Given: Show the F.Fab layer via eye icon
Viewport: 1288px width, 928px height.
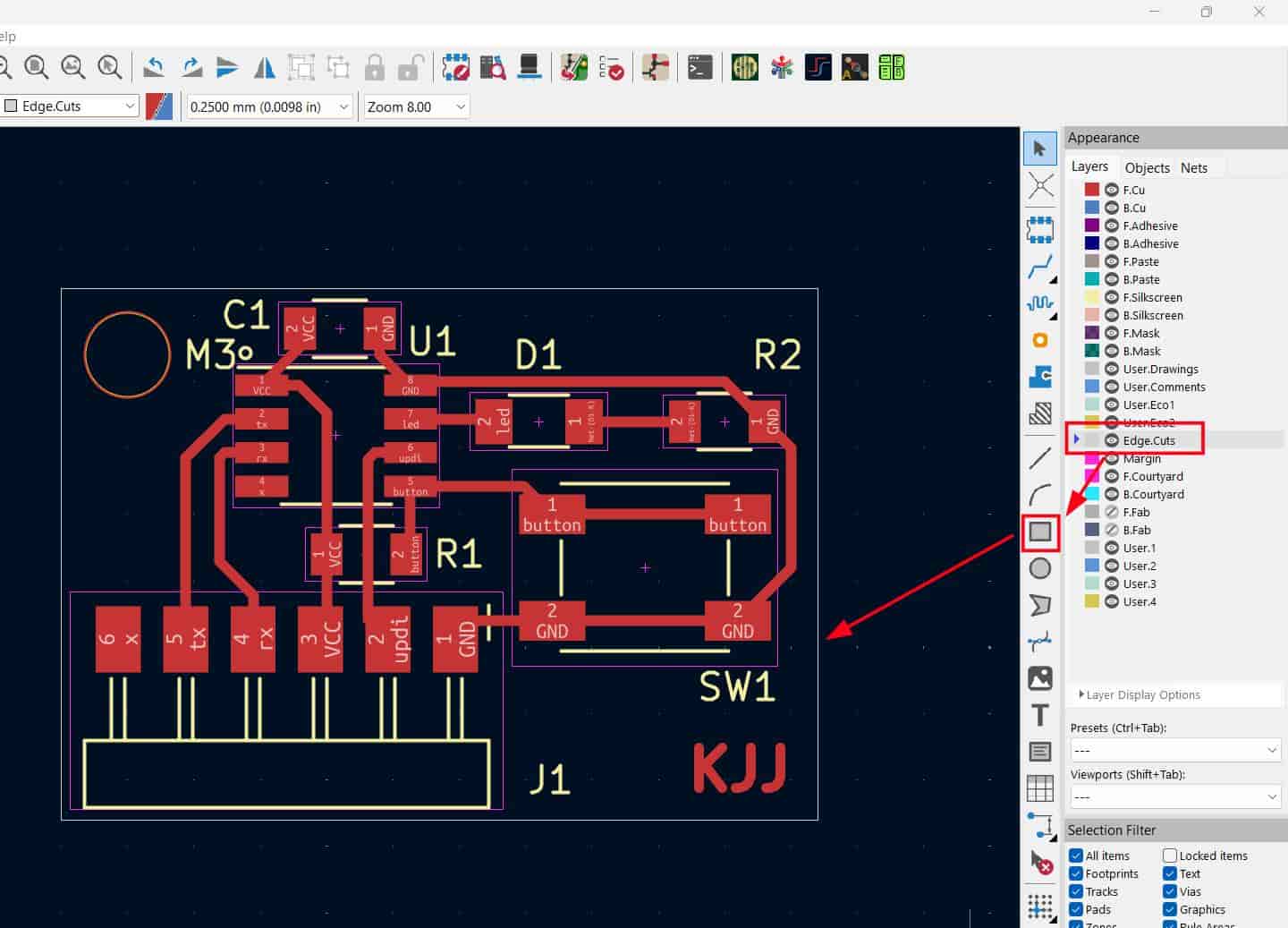Looking at the screenshot, I should click(1112, 512).
